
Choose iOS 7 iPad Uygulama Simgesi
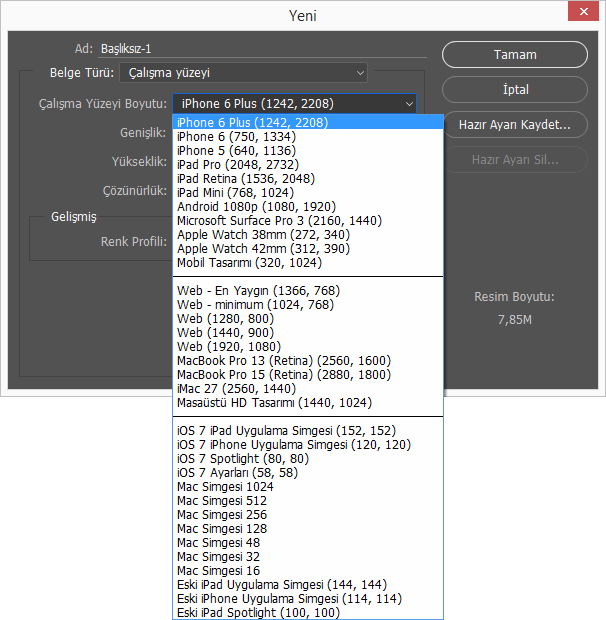308,431
